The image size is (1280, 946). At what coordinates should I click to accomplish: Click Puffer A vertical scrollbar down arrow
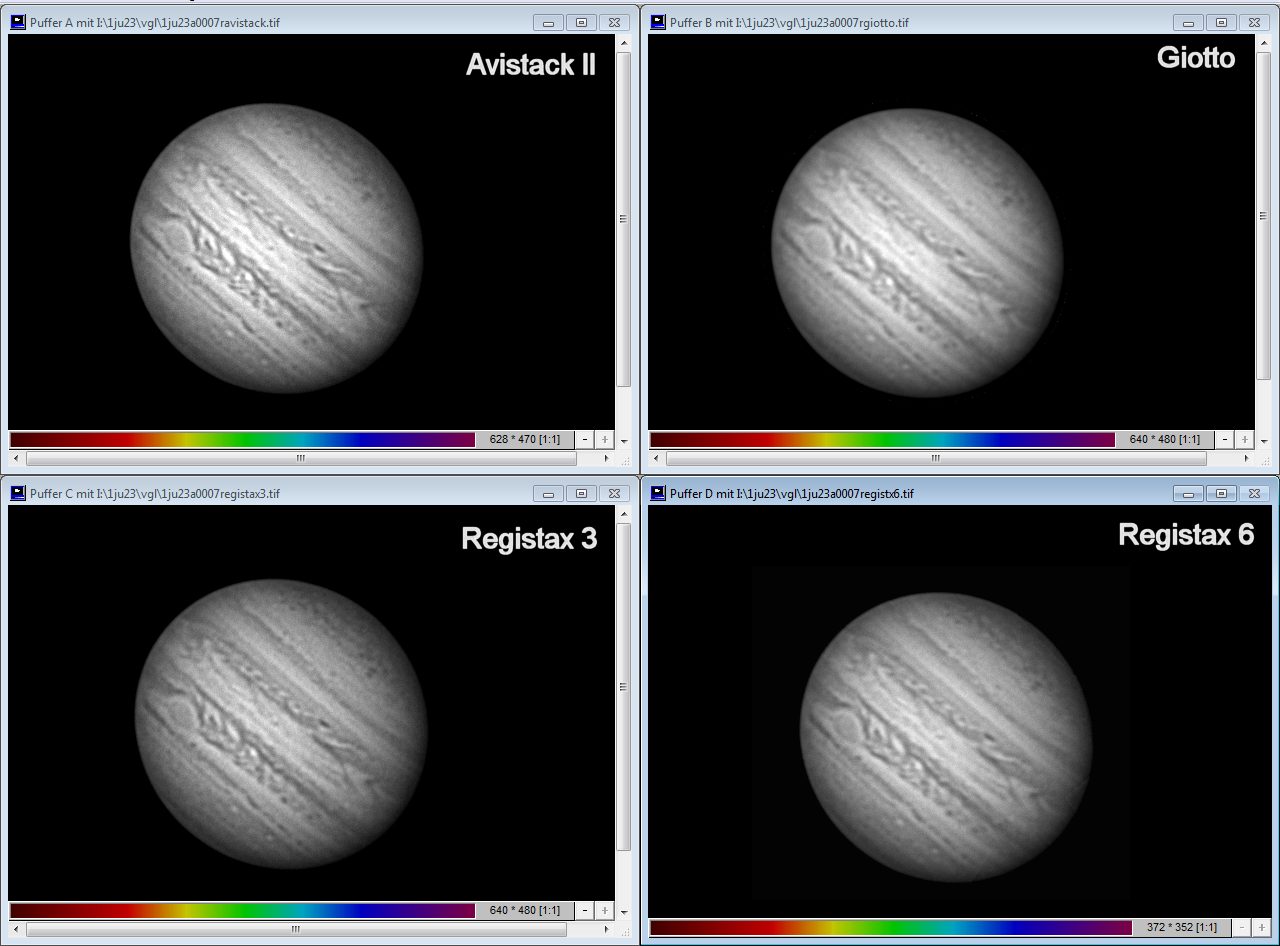(624, 441)
